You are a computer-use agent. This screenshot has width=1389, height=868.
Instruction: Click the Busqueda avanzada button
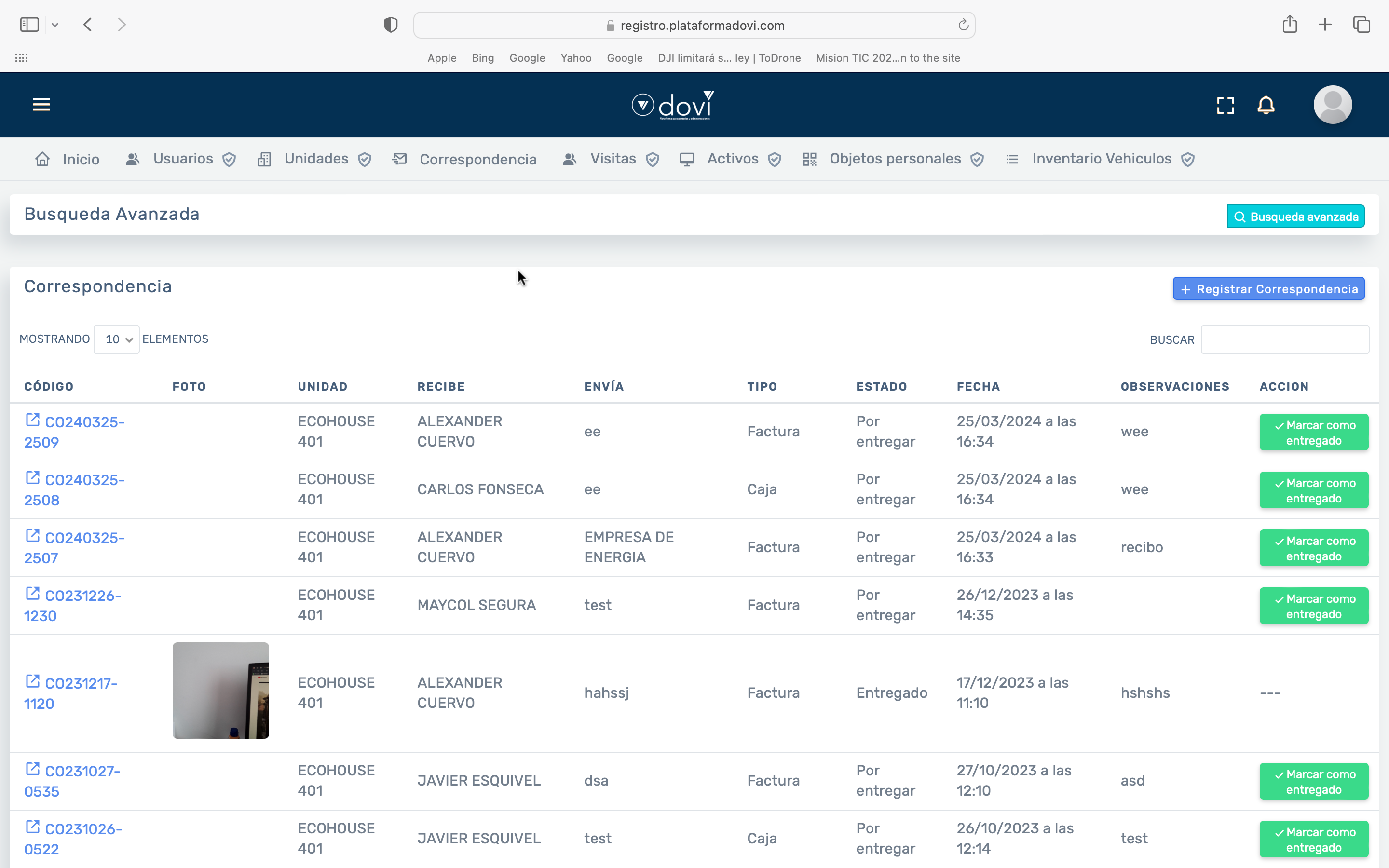(1295, 217)
